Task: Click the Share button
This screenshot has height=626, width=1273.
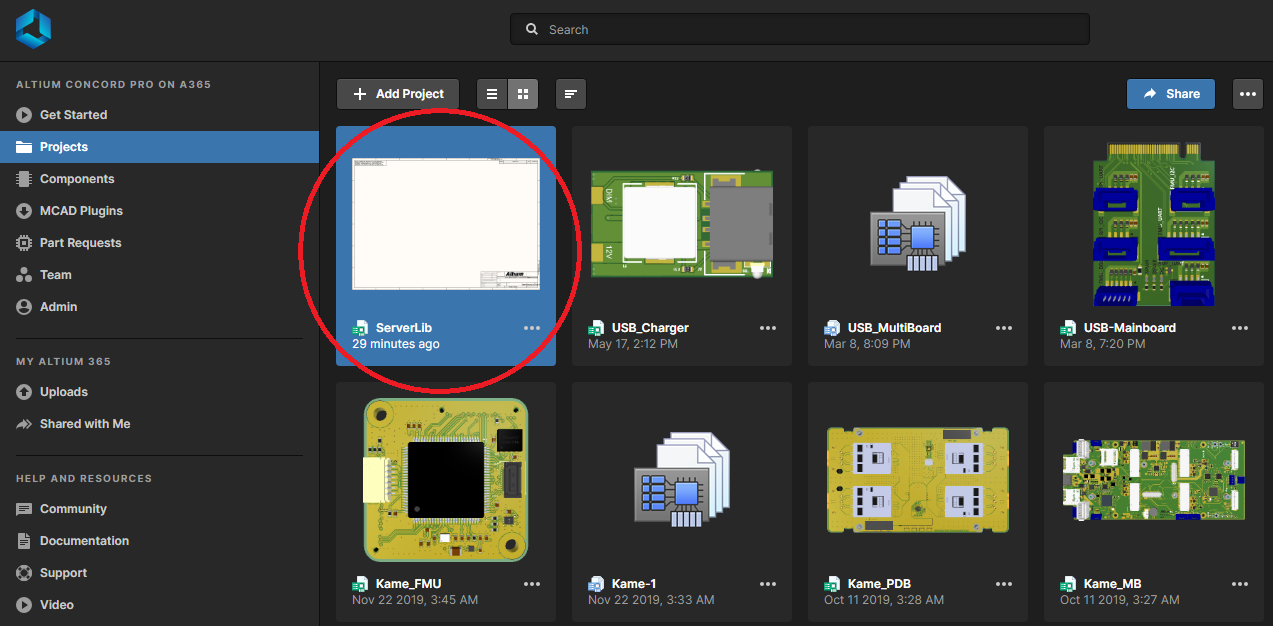Action: coord(1171,94)
